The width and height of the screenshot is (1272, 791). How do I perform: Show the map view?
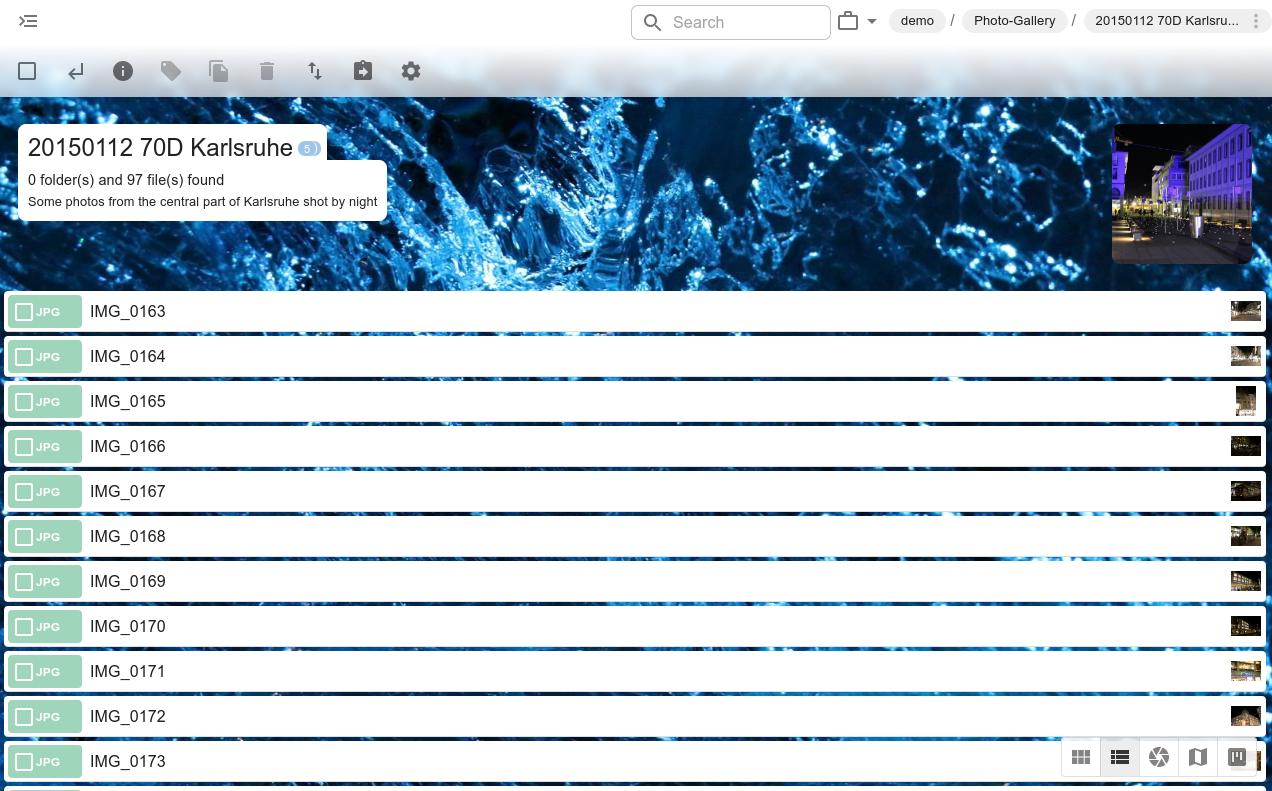1198,757
